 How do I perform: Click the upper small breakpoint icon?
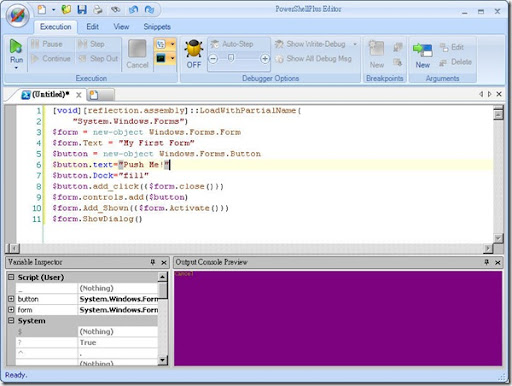398,47
